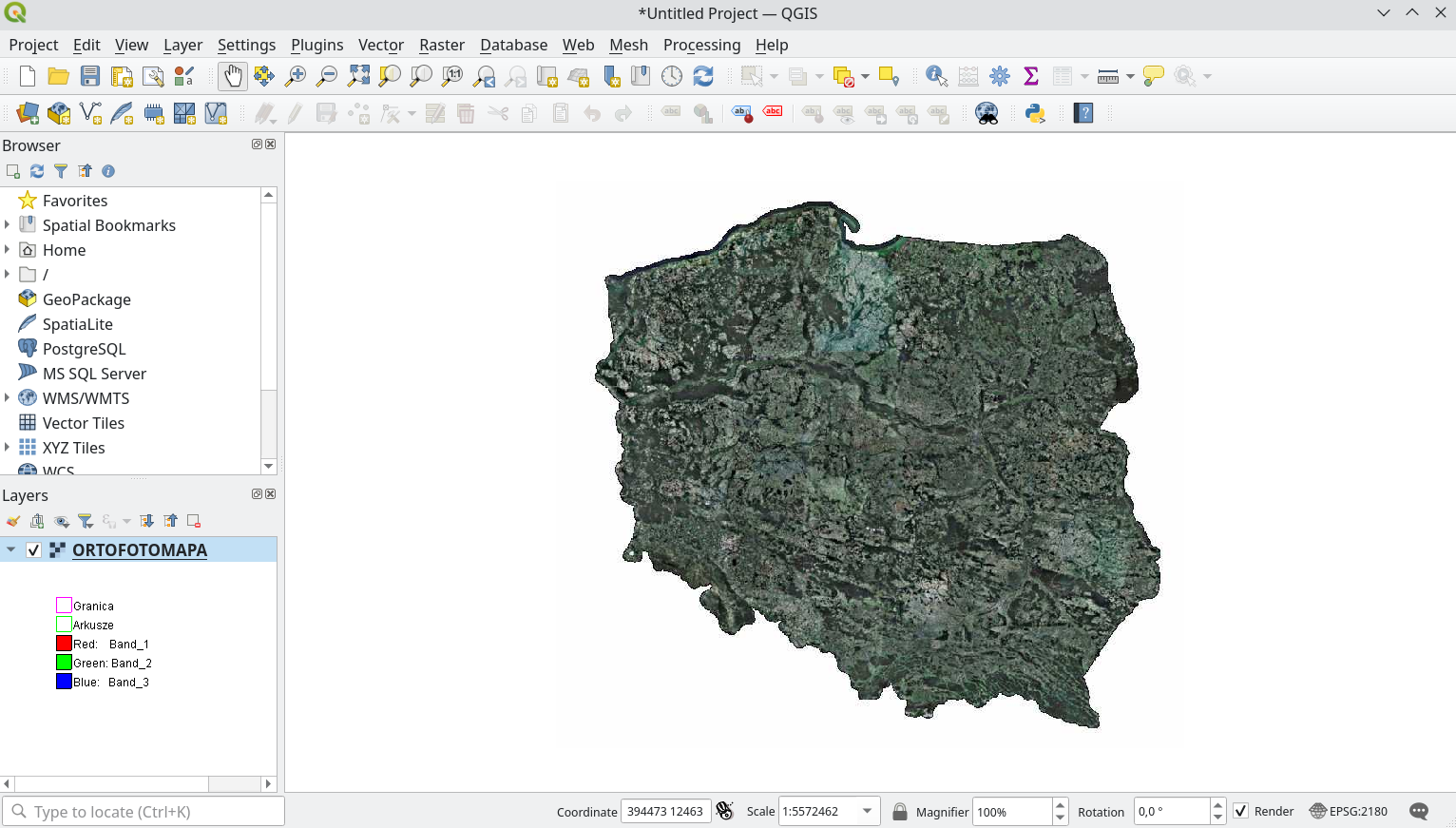Open the New Spatial Bookmark tool
Screen dimensions: 1456x828
[611, 76]
